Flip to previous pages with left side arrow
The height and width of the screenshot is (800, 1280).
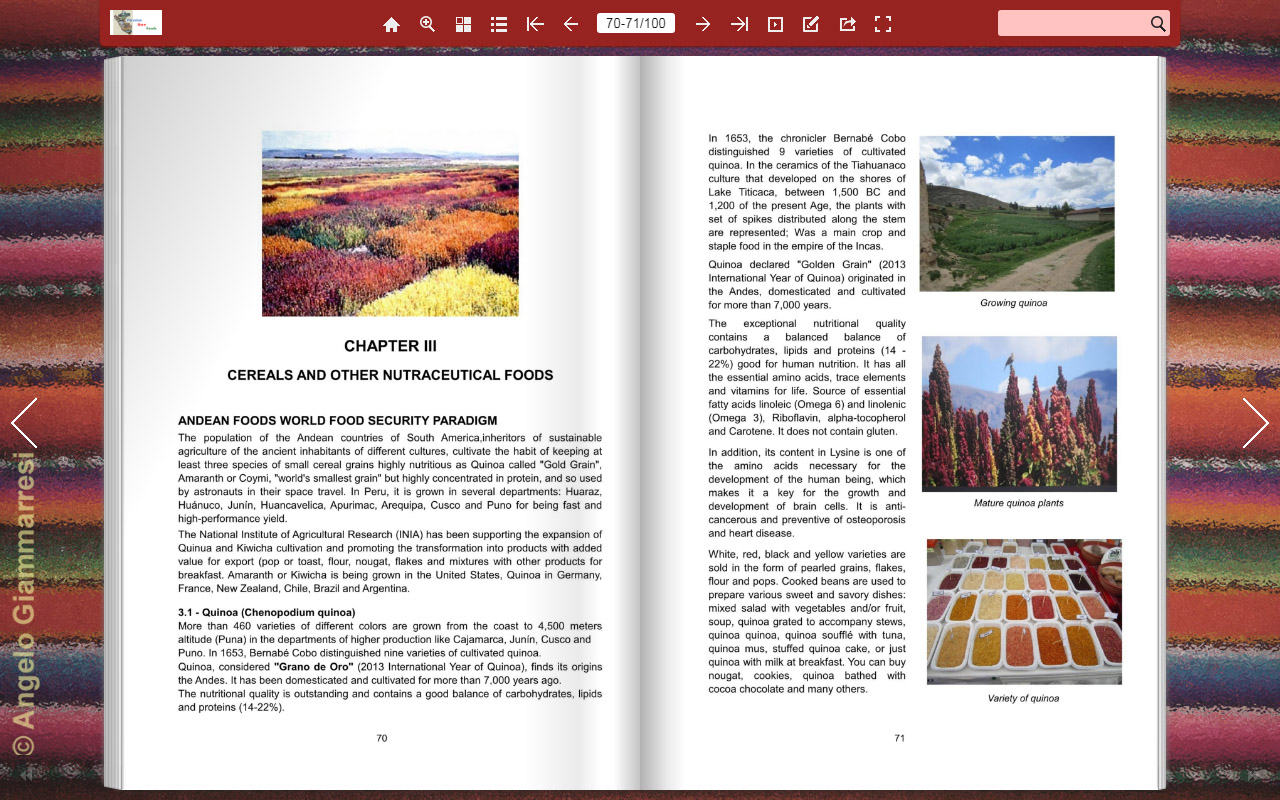coord(24,423)
